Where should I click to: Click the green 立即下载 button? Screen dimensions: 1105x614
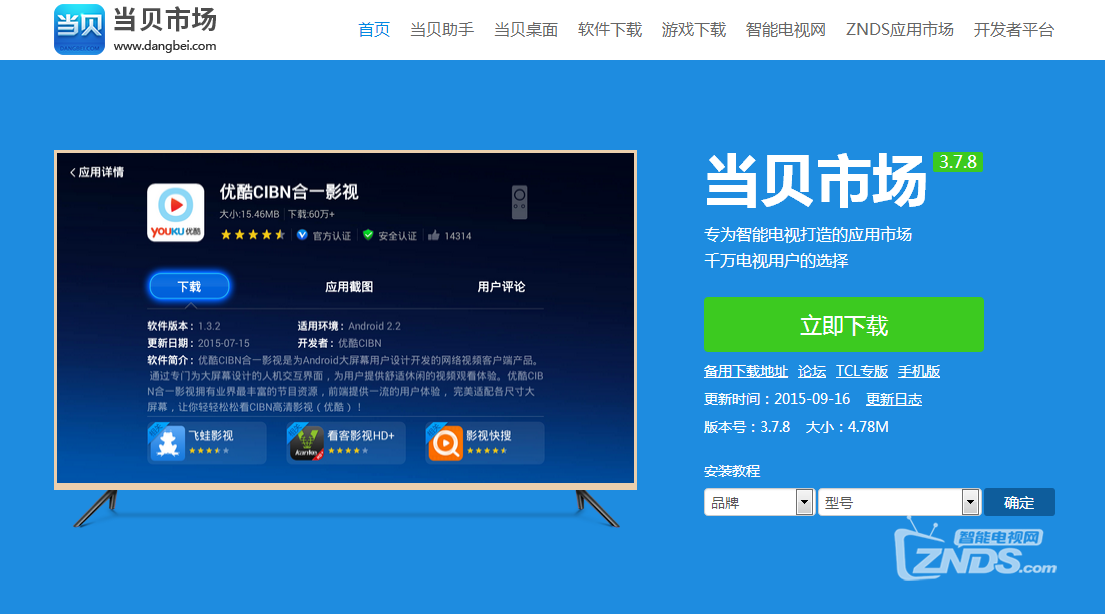tap(844, 324)
